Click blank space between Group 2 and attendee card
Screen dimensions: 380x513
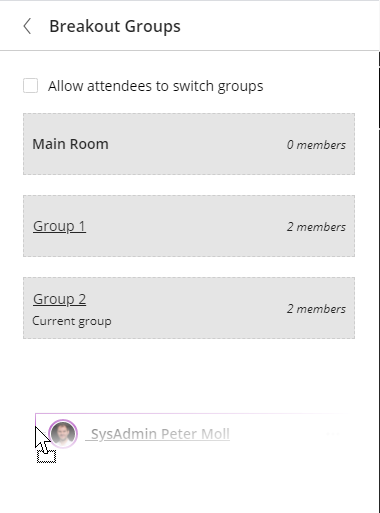[189, 375]
